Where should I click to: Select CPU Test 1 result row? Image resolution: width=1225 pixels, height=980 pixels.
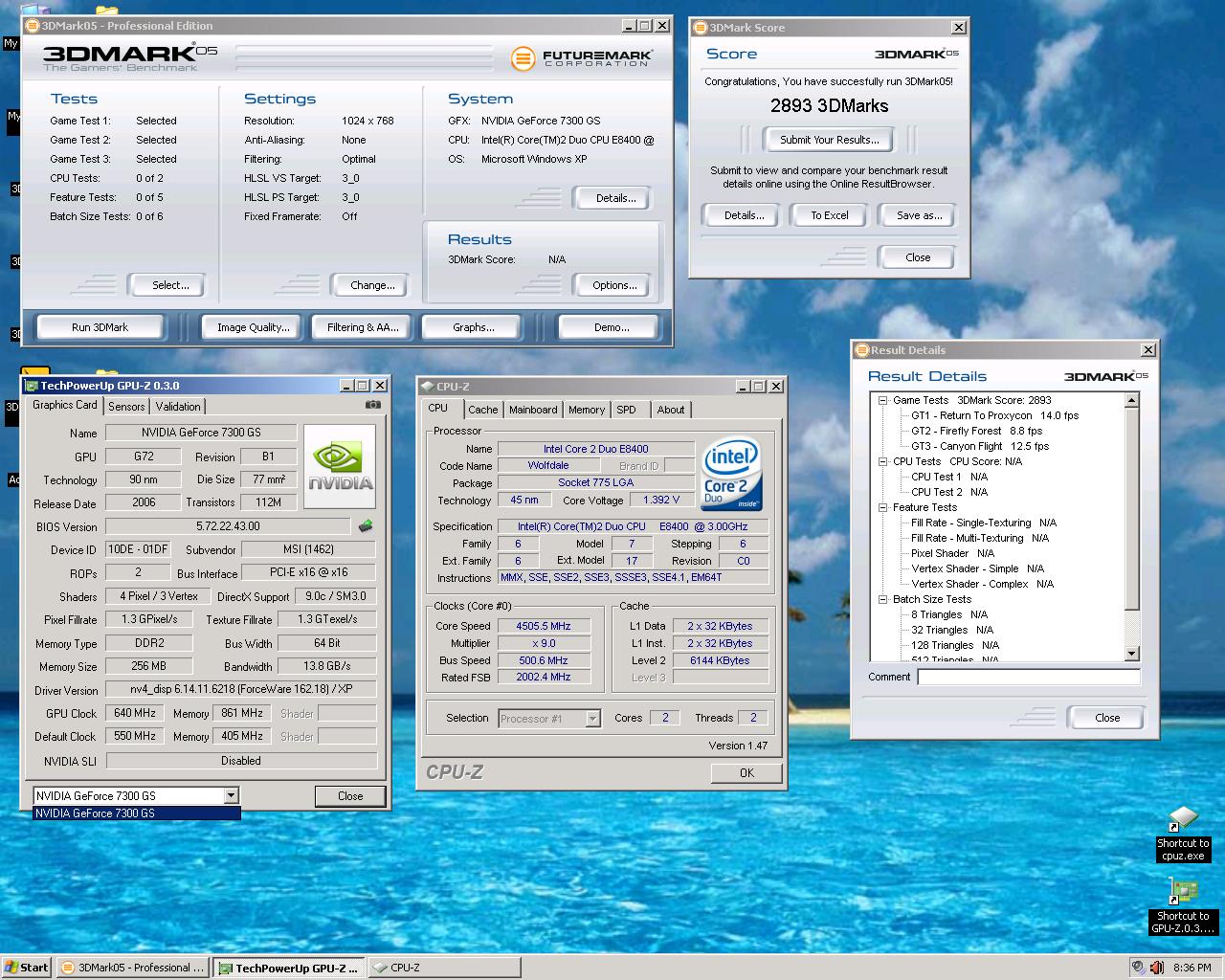point(949,477)
